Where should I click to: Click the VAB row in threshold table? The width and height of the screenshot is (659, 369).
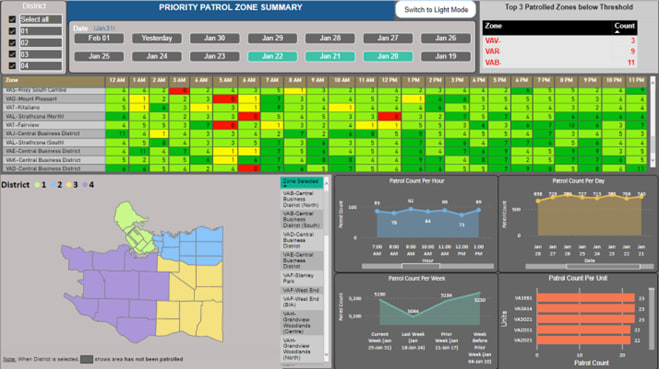pyautogui.click(x=559, y=62)
